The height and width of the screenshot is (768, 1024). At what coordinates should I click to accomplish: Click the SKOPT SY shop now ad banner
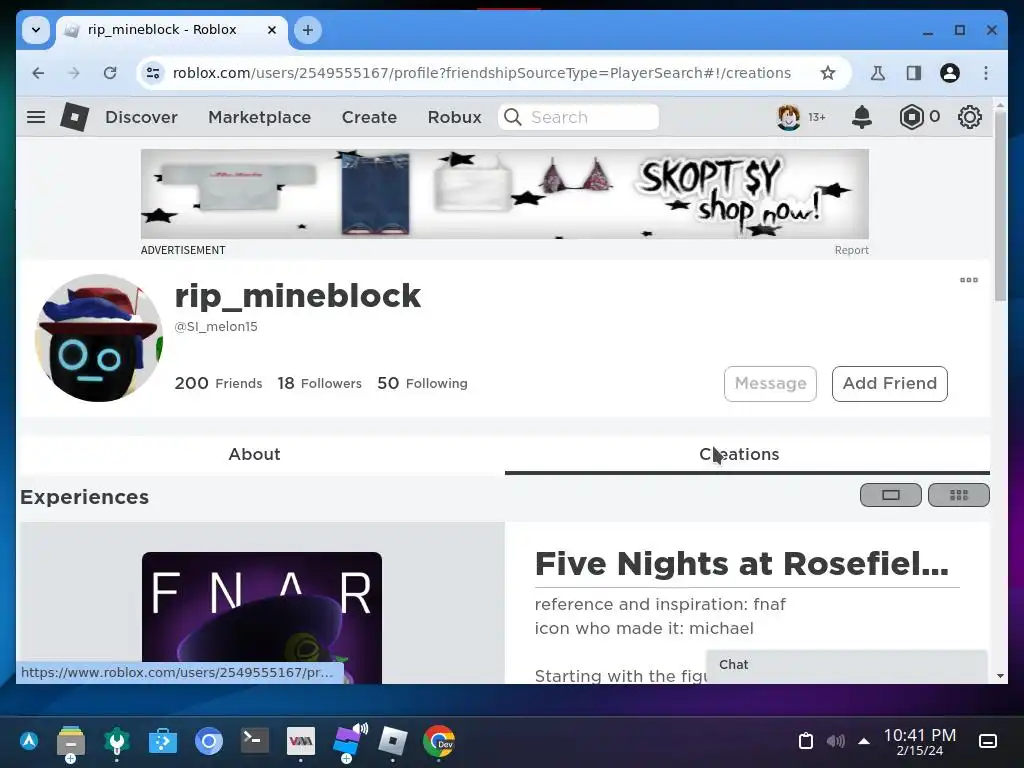[x=505, y=194]
